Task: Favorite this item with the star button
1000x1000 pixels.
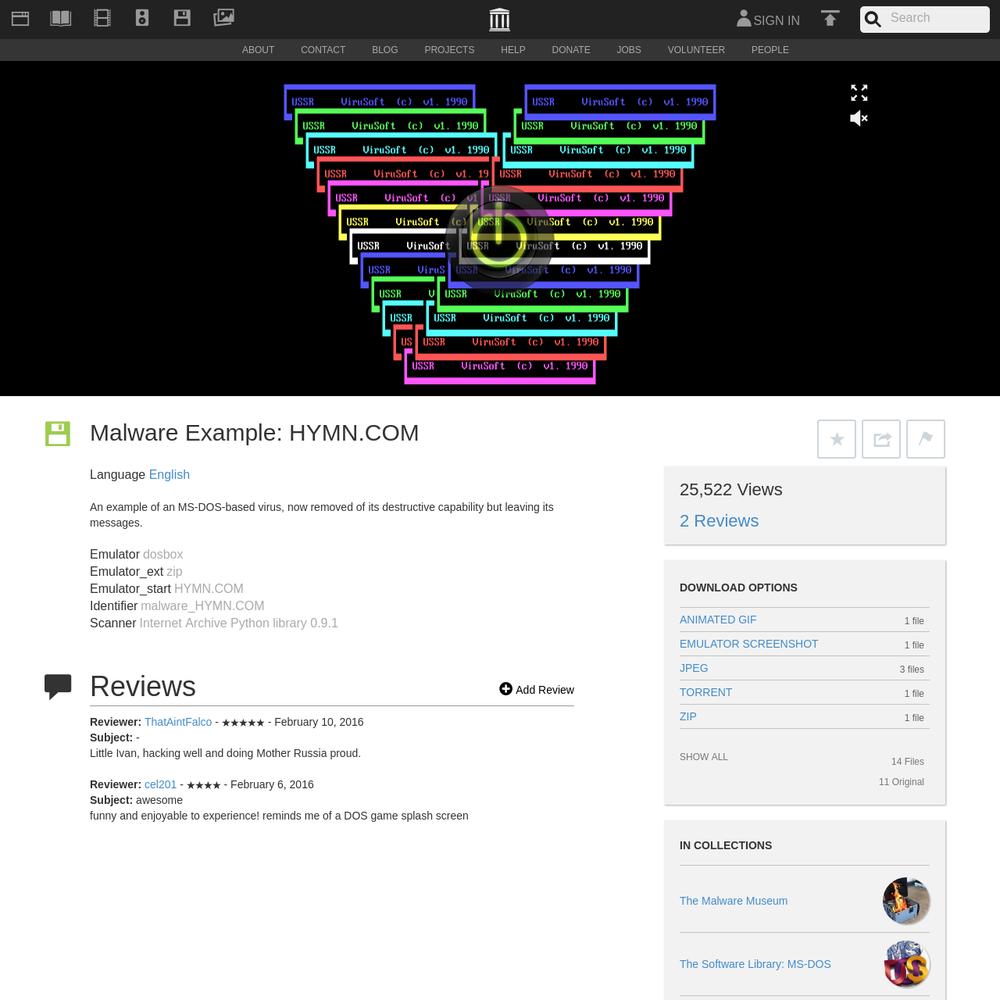Action: 837,439
